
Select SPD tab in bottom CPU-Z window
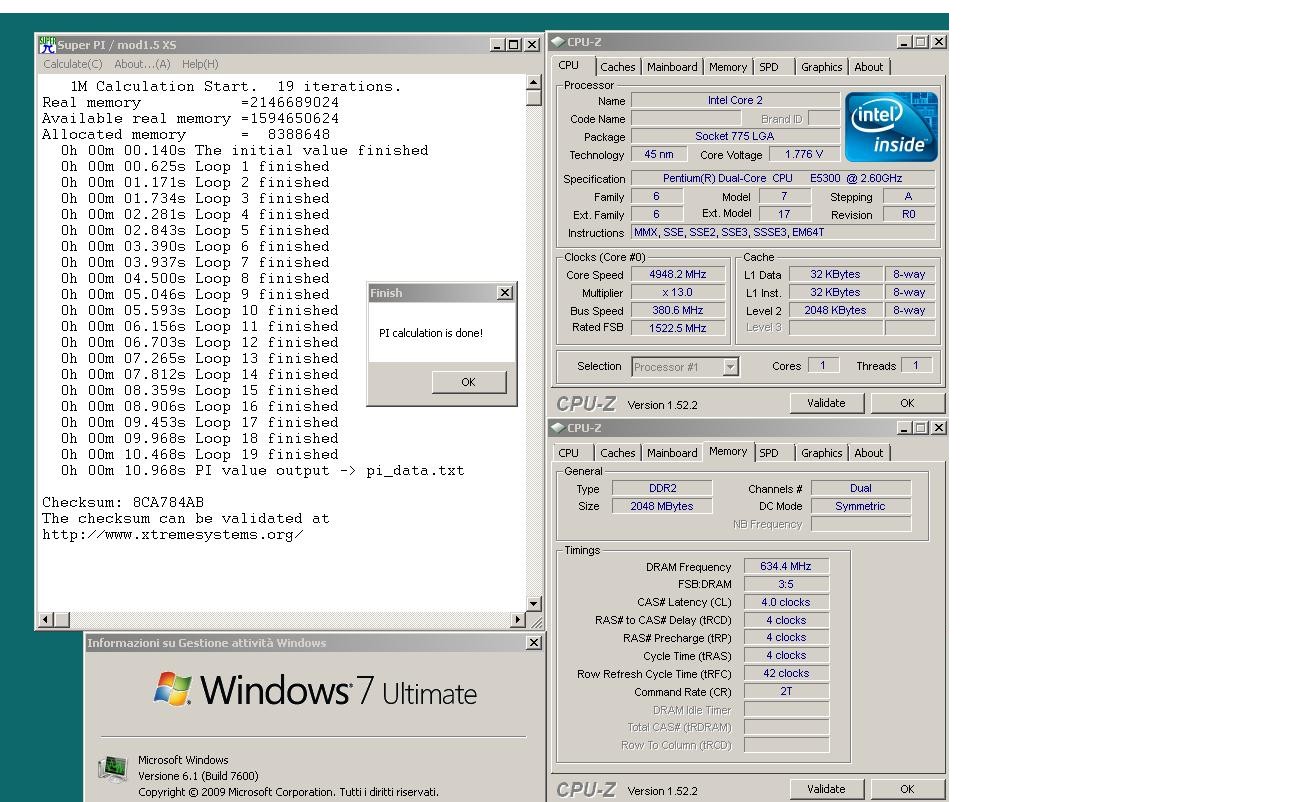click(769, 453)
